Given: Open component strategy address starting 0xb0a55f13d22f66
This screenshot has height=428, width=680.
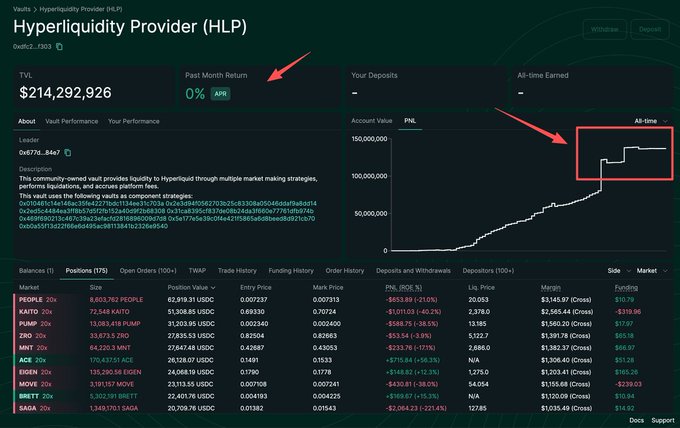Looking at the screenshot, I should tap(93, 226).
